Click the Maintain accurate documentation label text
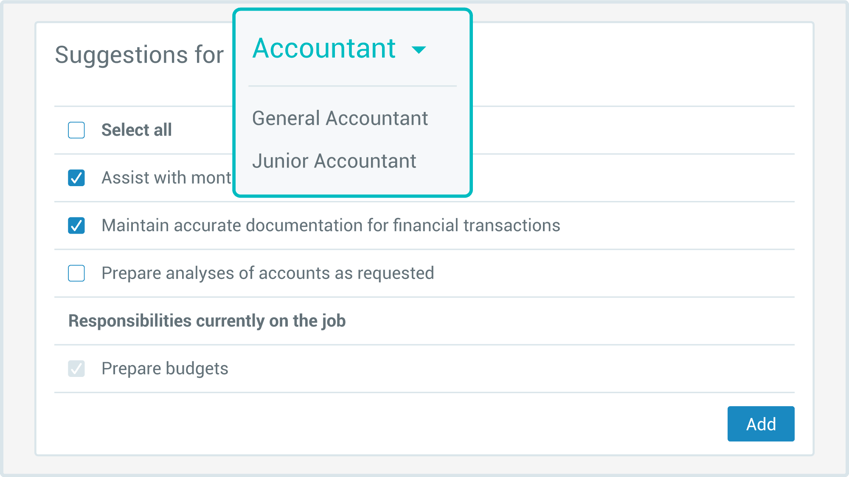849x477 pixels. pos(330,226)
